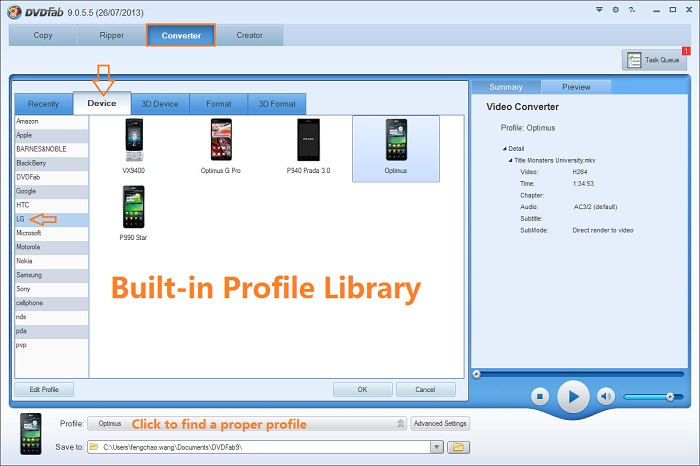Choose the VX9400 phone profile

tap(133, 146)
